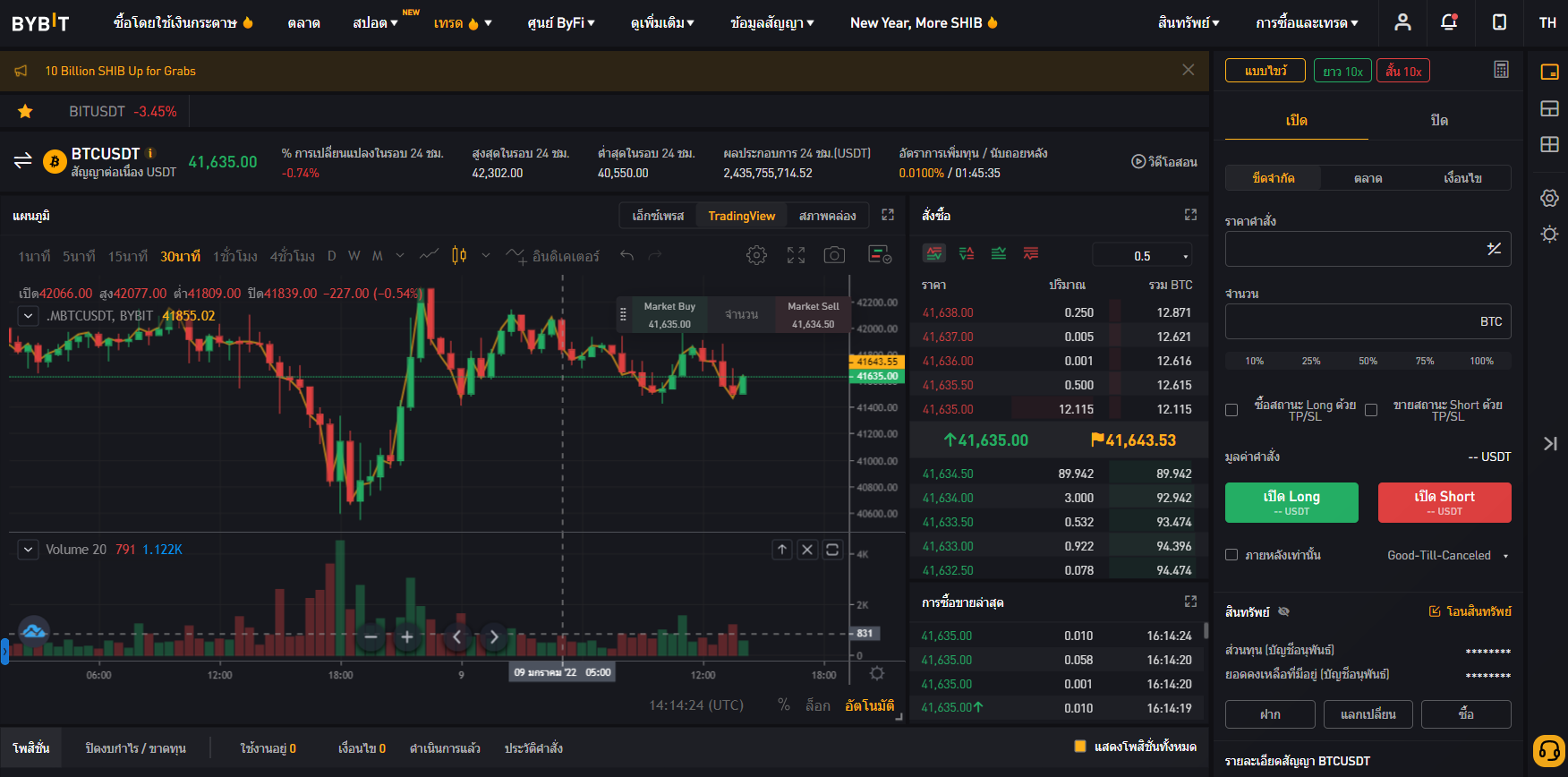Open chart style dropdown arrow next to candles

click(486, 256)
